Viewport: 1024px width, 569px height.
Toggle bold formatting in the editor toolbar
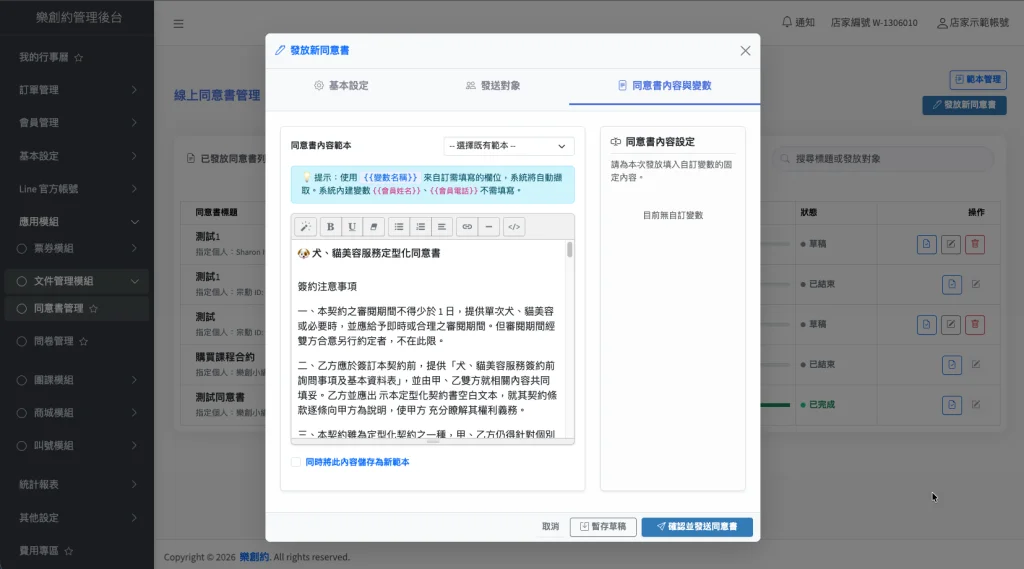[x=331, y=227]
